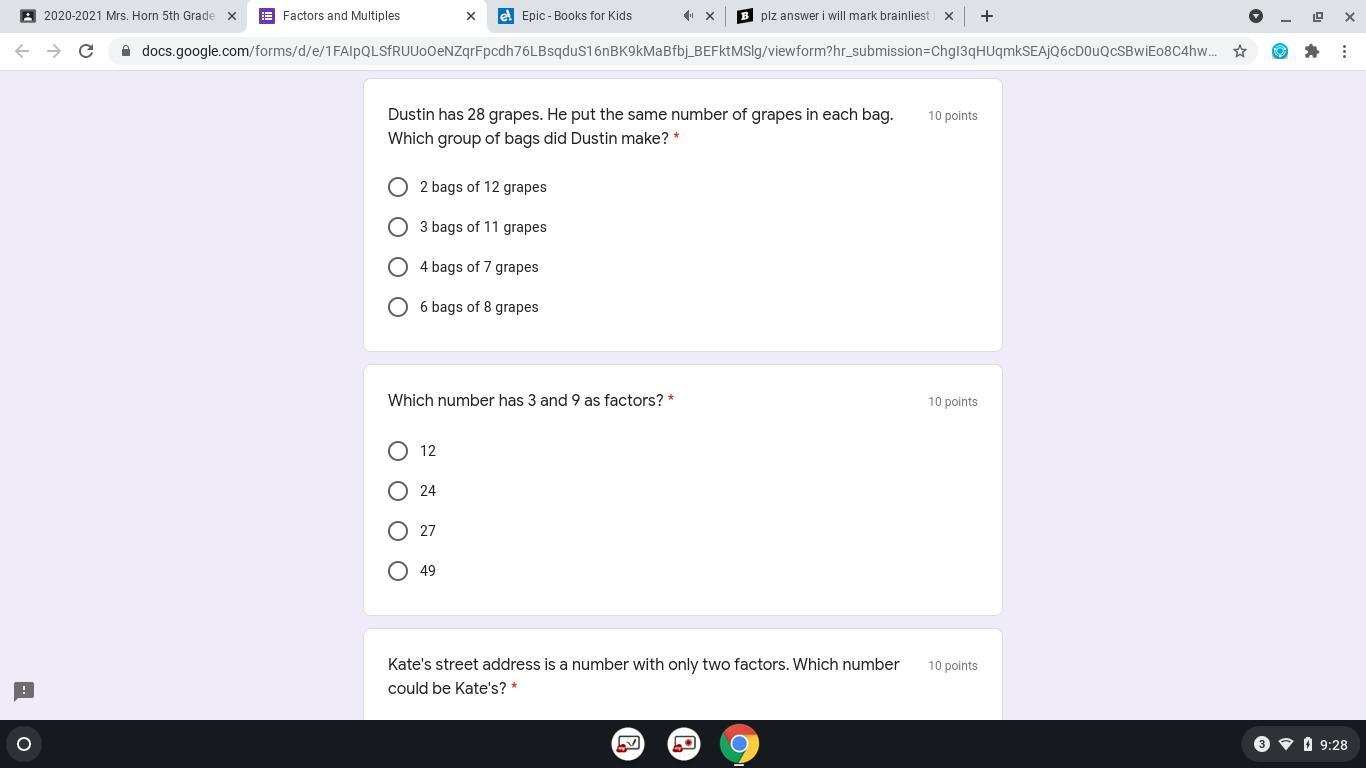Open the notification count badge in tray

[1261, 744]
